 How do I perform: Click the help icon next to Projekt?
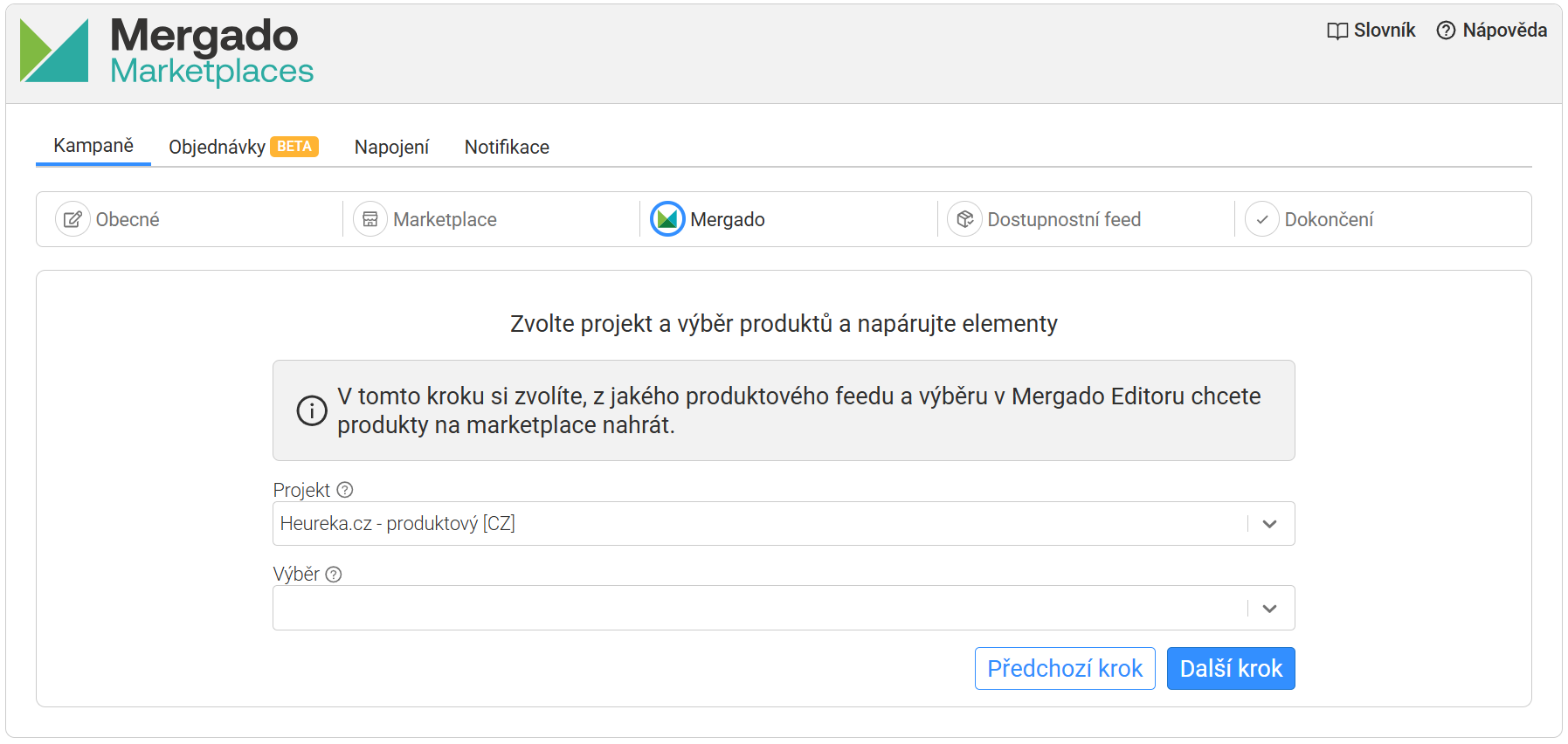click(x=345, y=490)
